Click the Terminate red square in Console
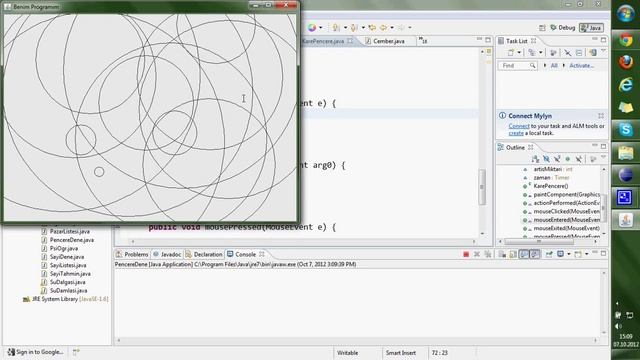 (x=466, y=254)
